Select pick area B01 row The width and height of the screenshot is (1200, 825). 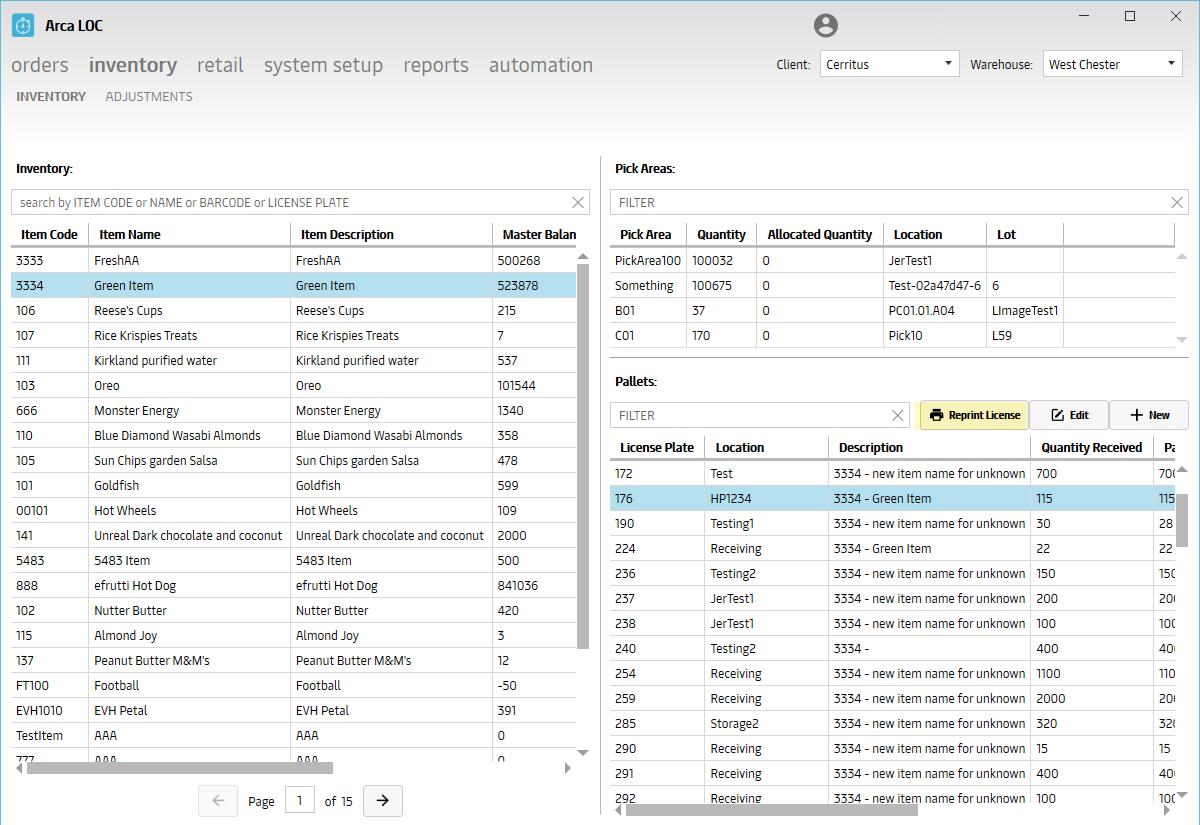892,310
